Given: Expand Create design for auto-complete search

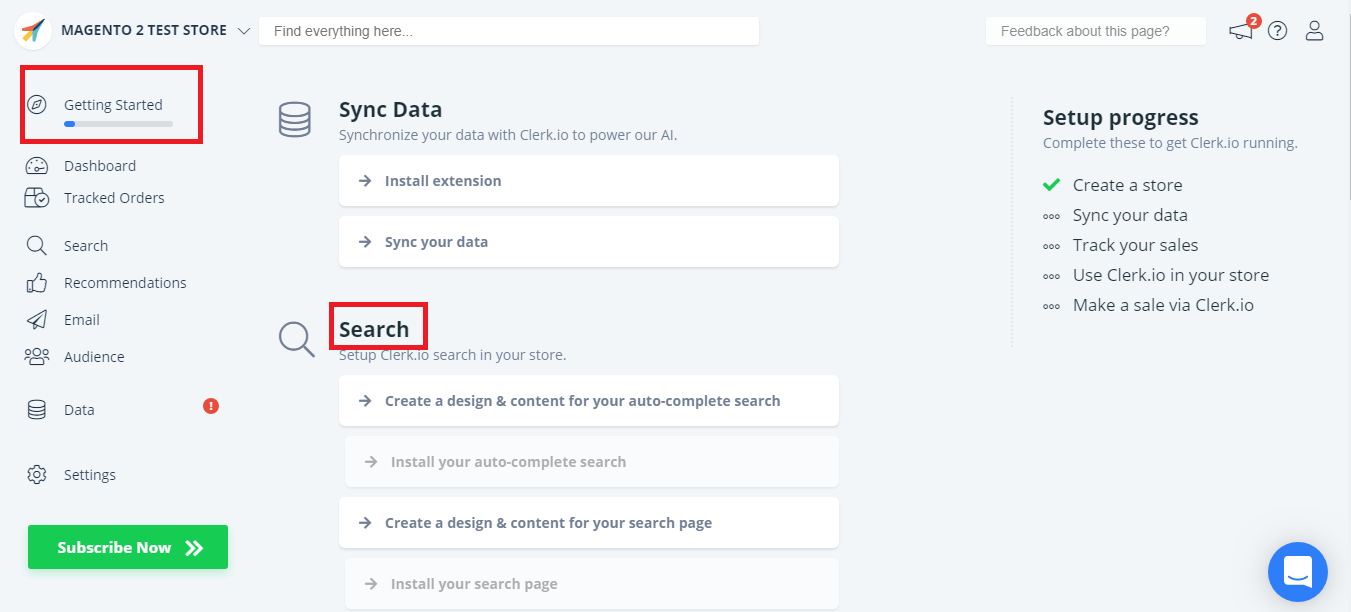Looking at the screenshot, I should [588, 401].
